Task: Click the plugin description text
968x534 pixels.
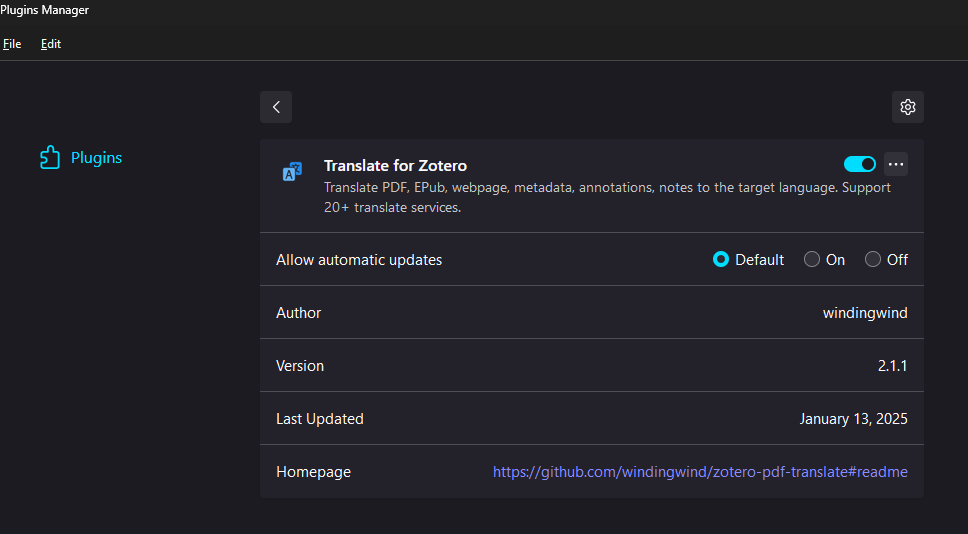Action: (x=607, y=198)
